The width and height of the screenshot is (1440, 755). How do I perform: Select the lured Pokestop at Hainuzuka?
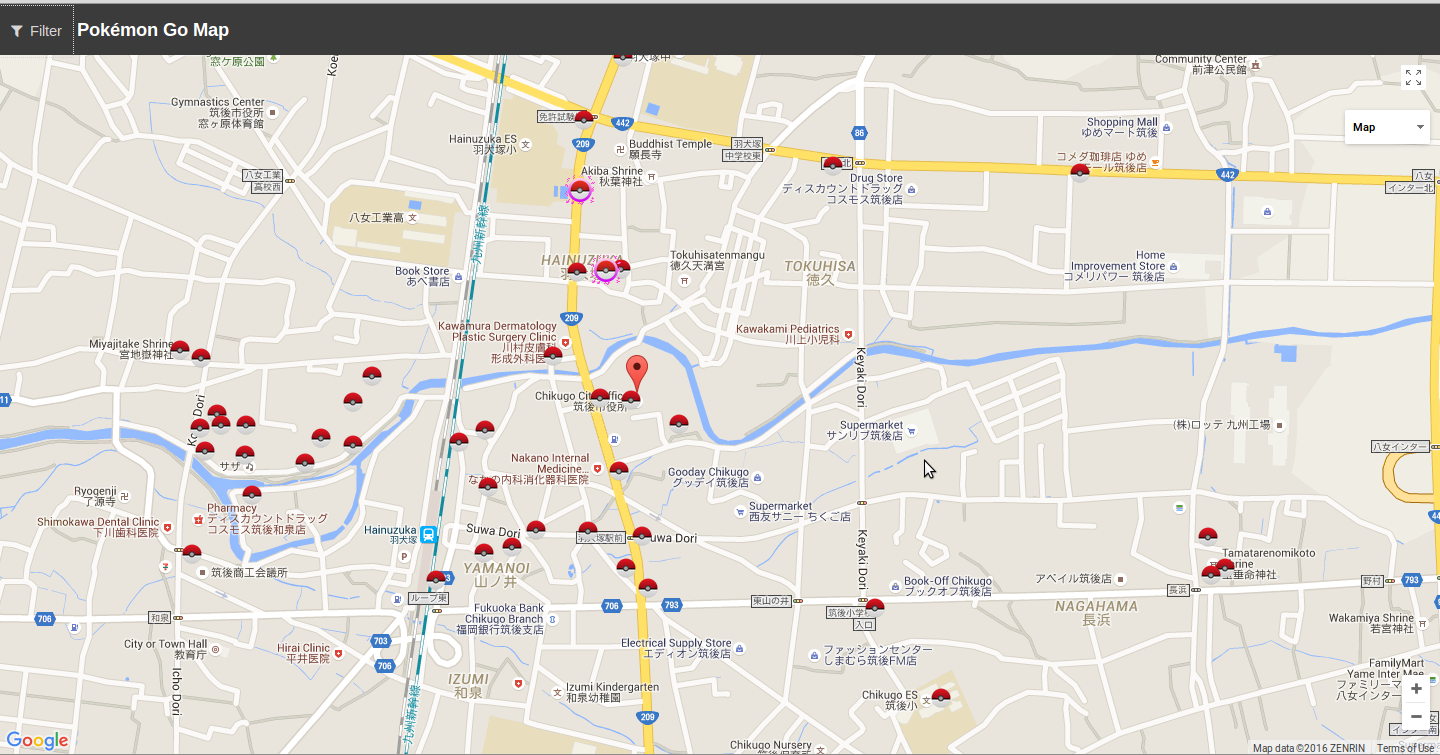[605, 270]
